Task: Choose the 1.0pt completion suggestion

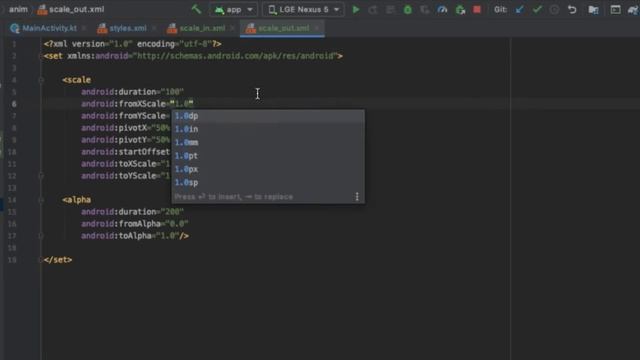Action: point(268,156)
